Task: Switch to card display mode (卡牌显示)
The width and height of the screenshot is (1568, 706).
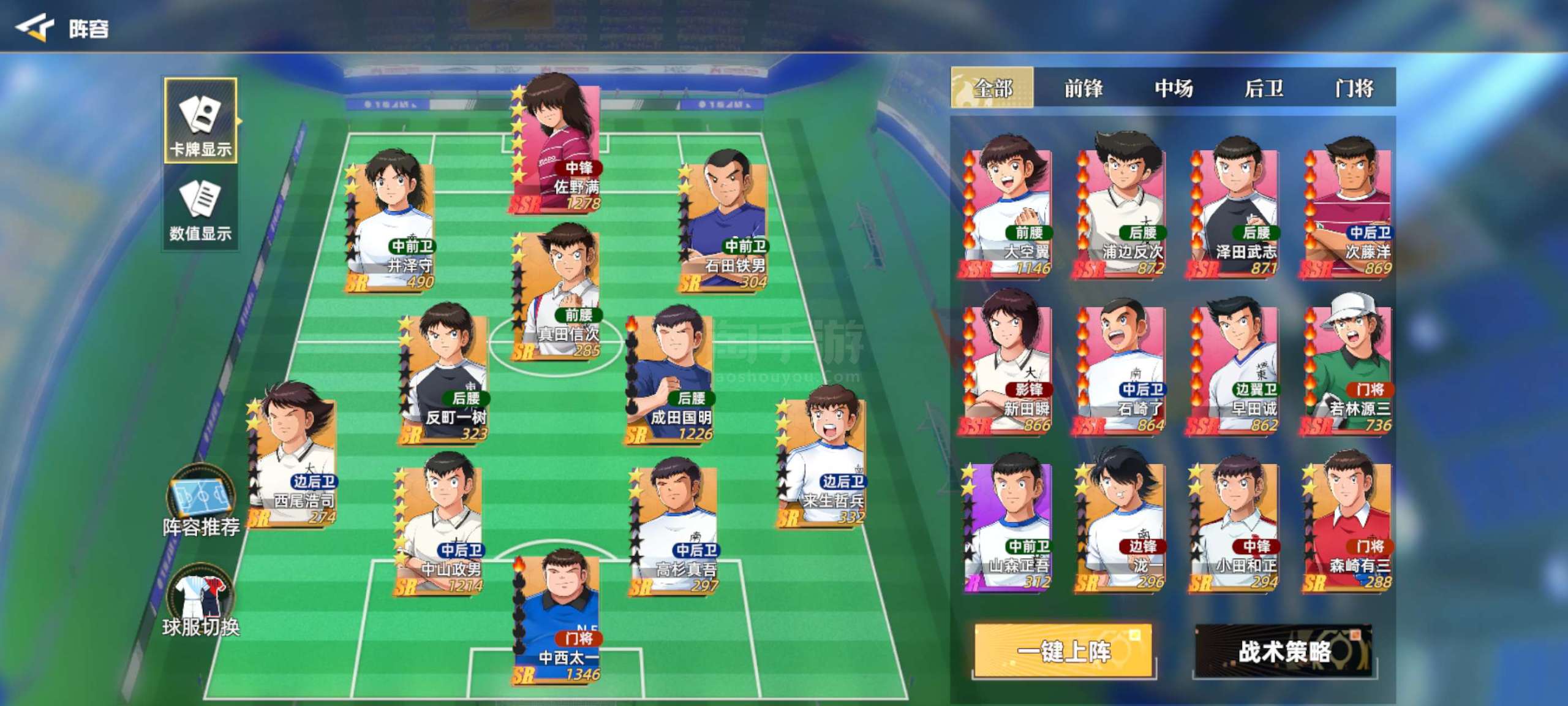Action: pyautogui.click(x=200, y=120)
